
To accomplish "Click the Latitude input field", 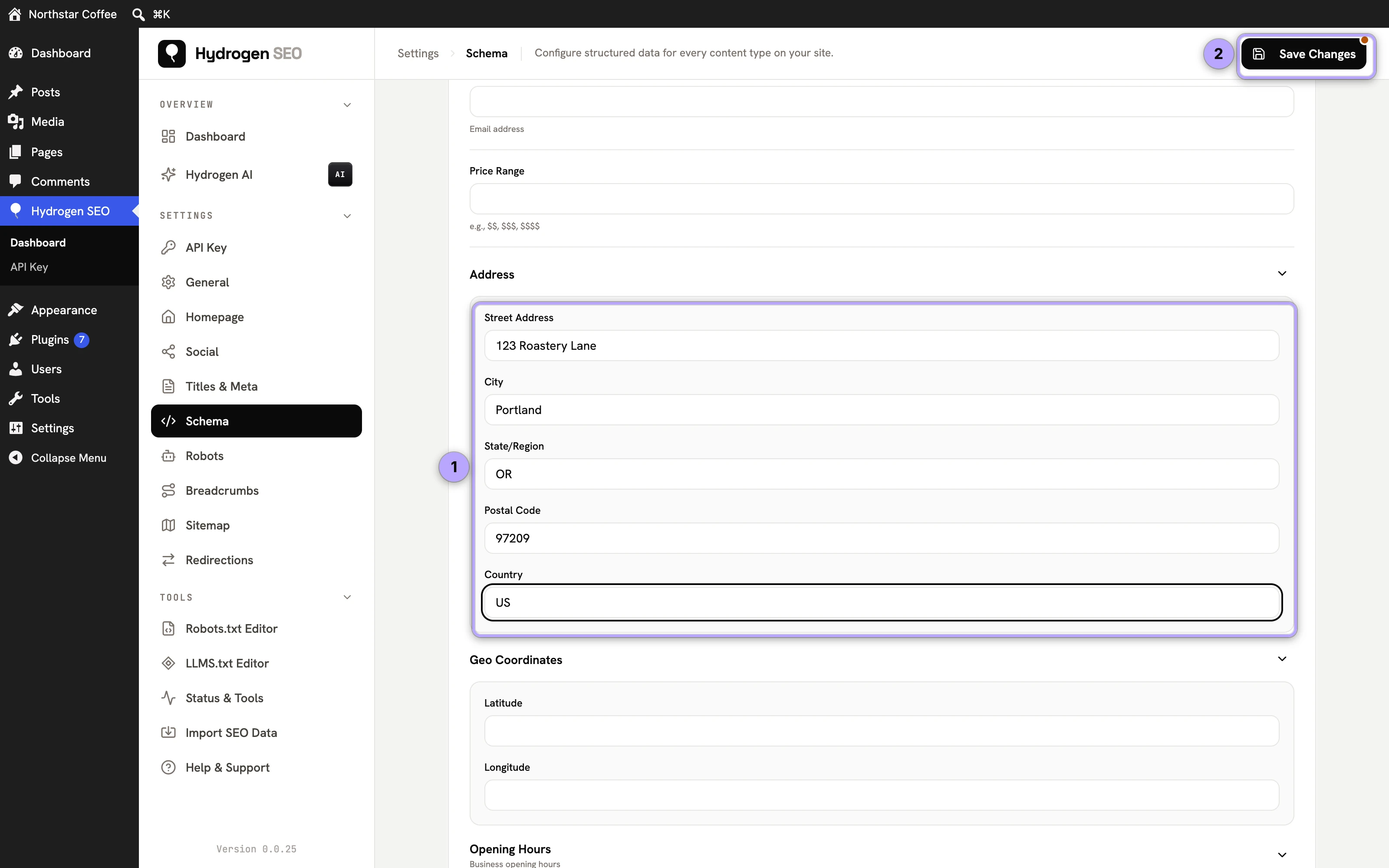I will tap(882, 731).
